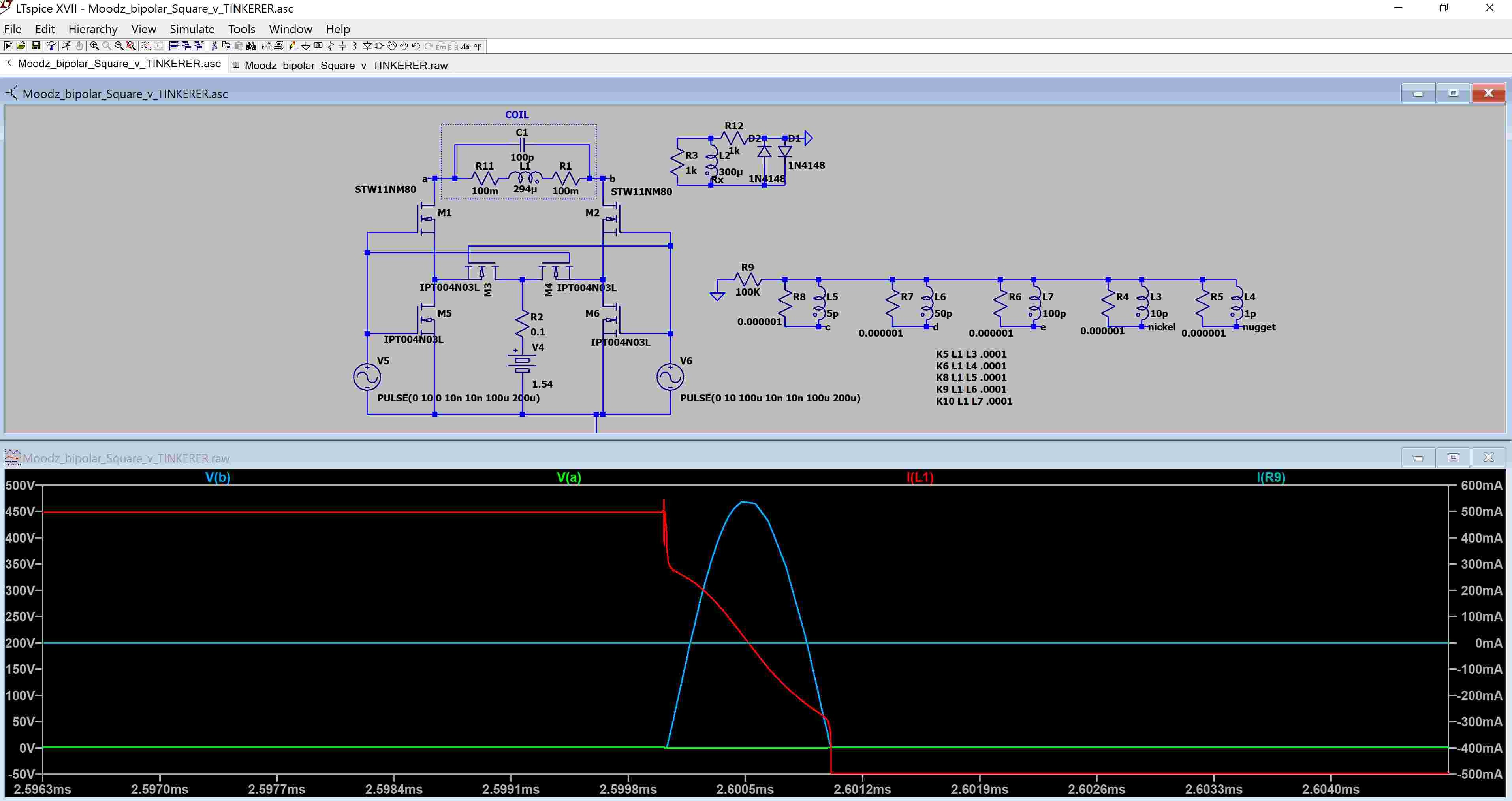Image resolution: width=1512 pixels, height=801 pixels.
Task: Click the SPICE directive .op icon
Action: 478,46
